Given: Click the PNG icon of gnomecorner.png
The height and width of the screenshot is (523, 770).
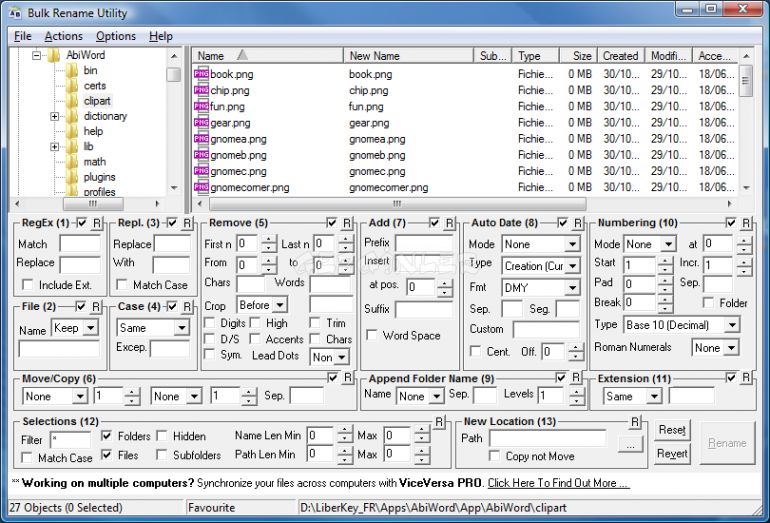Looking at the screenshot, I should pyautogui.click(x=201, y=188).
